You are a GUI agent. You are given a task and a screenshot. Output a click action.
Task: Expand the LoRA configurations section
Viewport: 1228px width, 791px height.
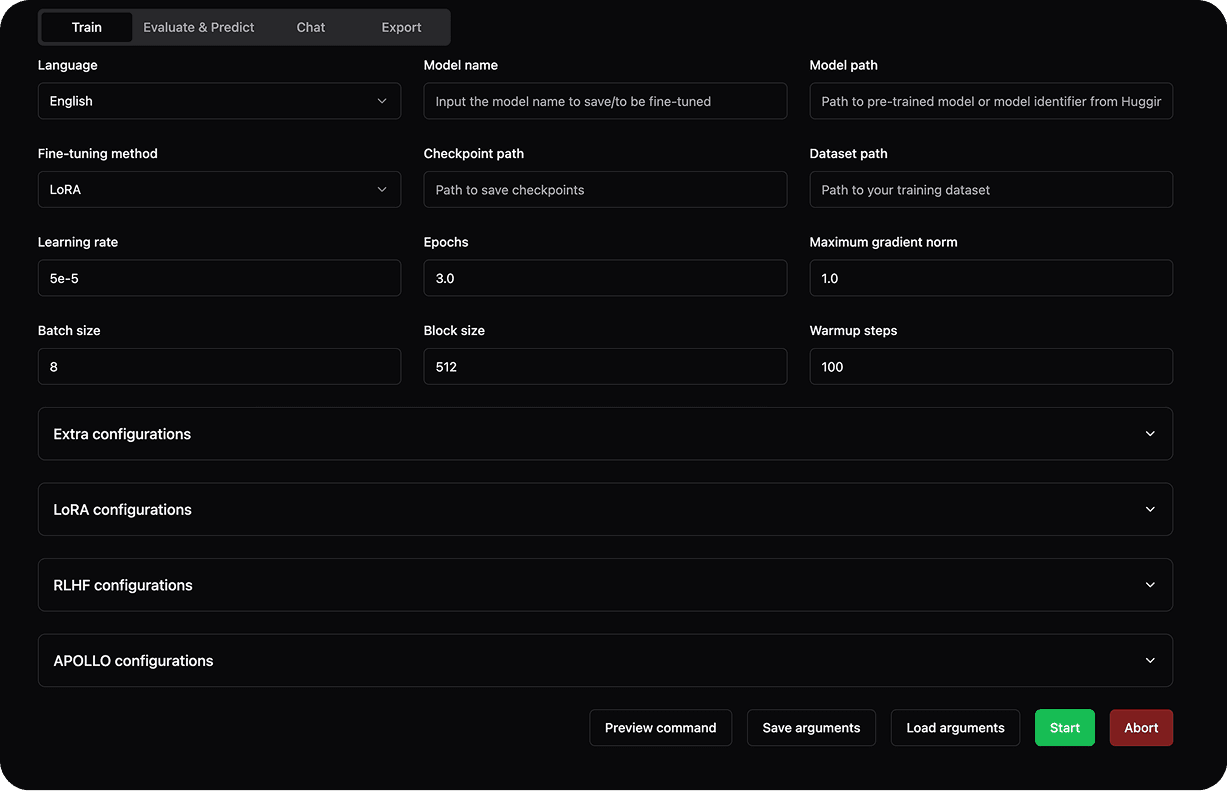point(605,509)
